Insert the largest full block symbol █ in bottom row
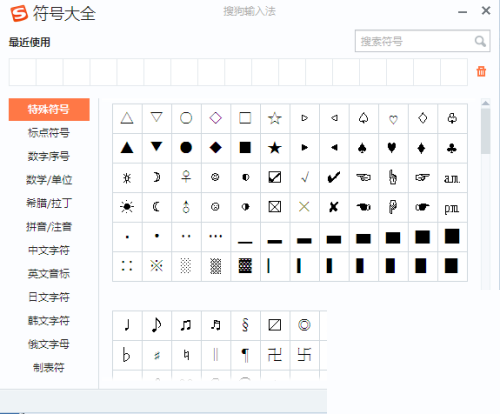Screen dimensions: 500x414 point(452,266)
